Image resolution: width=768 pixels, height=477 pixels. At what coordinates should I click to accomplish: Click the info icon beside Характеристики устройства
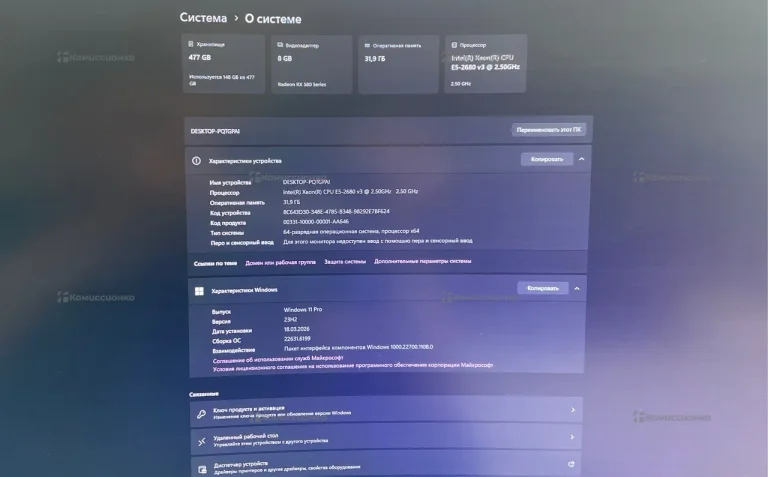[196, 161]
